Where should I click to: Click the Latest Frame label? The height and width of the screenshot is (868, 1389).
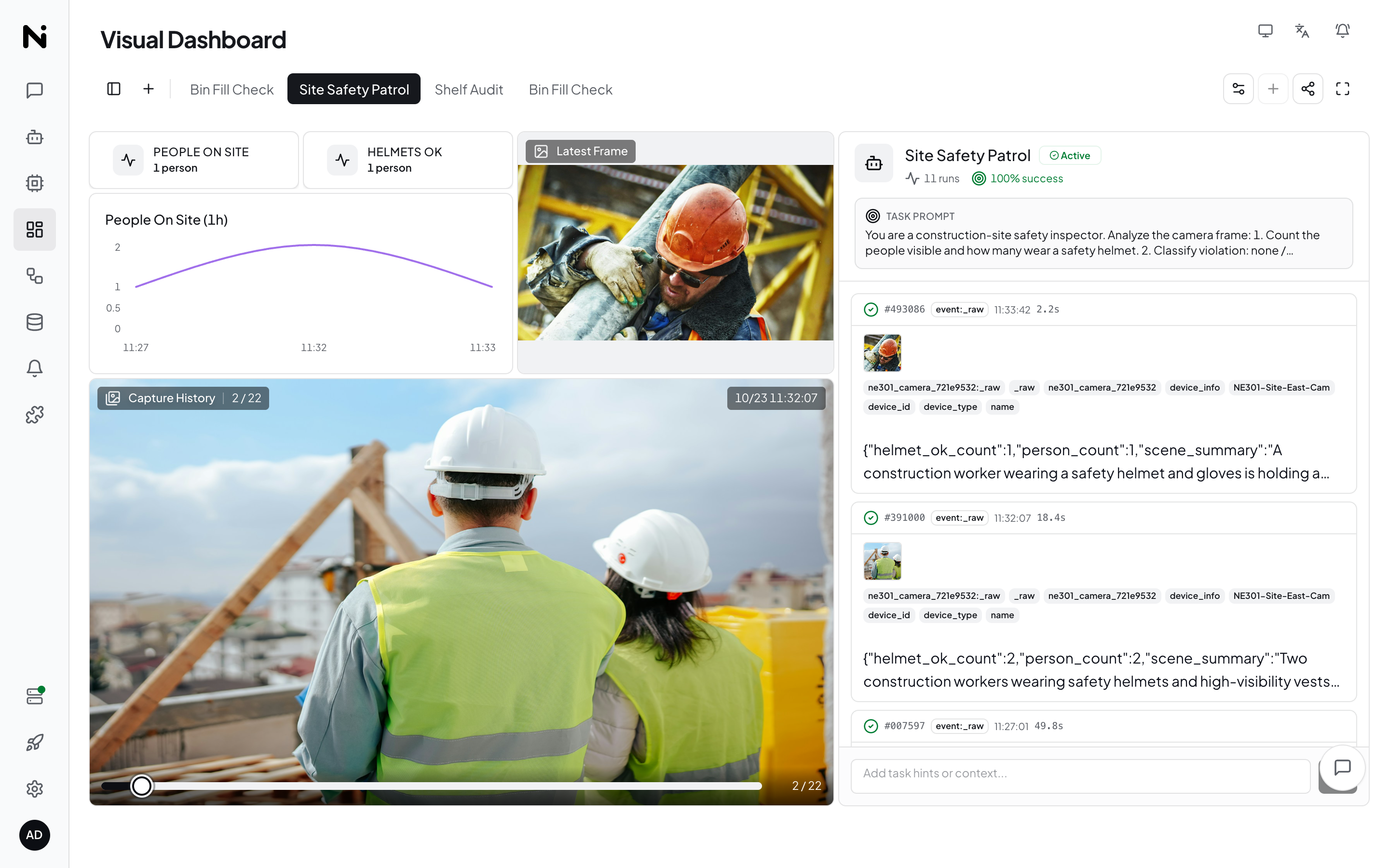(580, 151)
